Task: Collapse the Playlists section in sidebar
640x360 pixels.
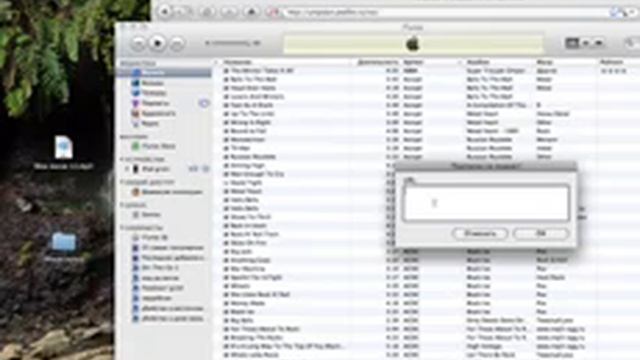Action: (122, 228)
